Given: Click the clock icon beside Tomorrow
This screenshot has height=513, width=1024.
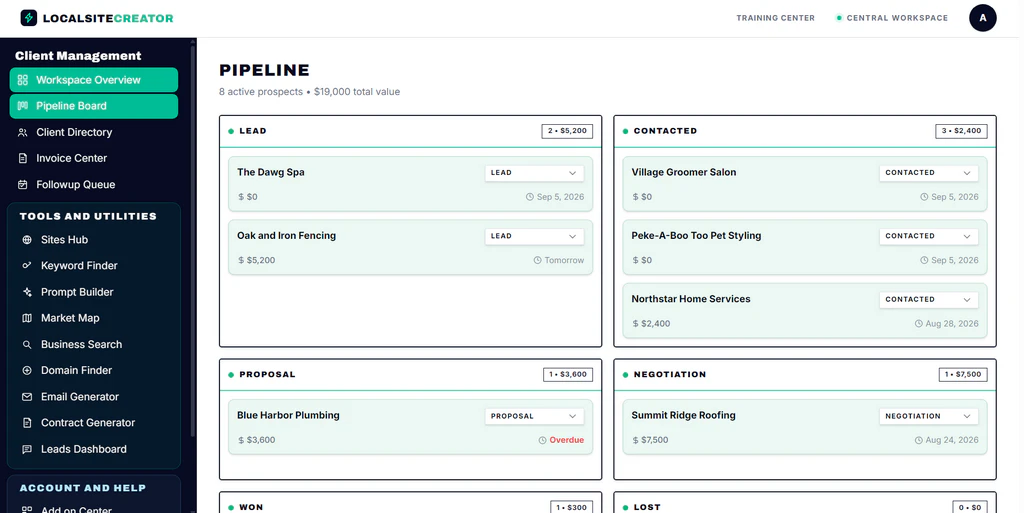Looking at the screenshot, I should point(537,260).
